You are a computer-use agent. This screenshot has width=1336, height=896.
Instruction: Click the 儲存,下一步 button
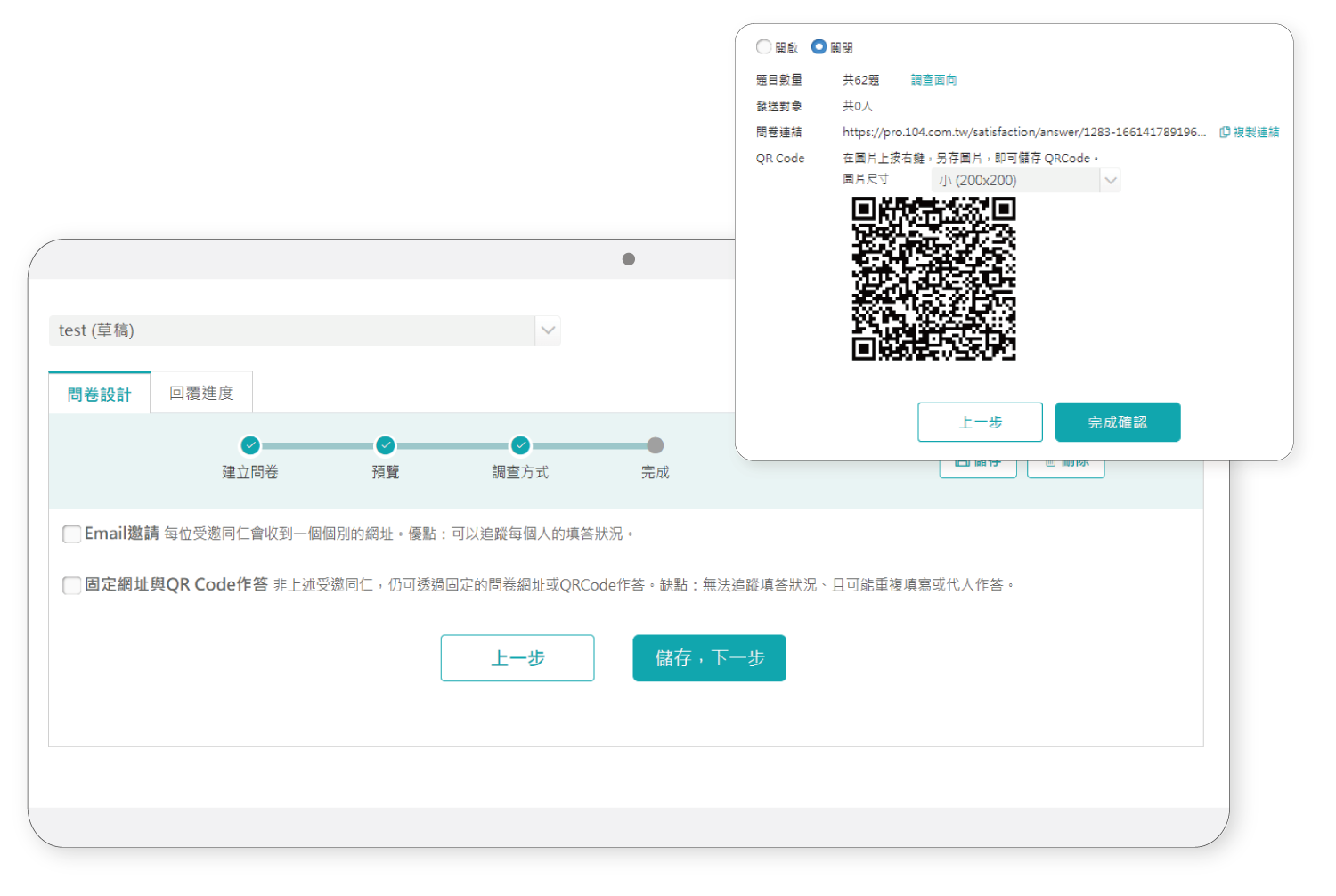(x=710, y=658)
